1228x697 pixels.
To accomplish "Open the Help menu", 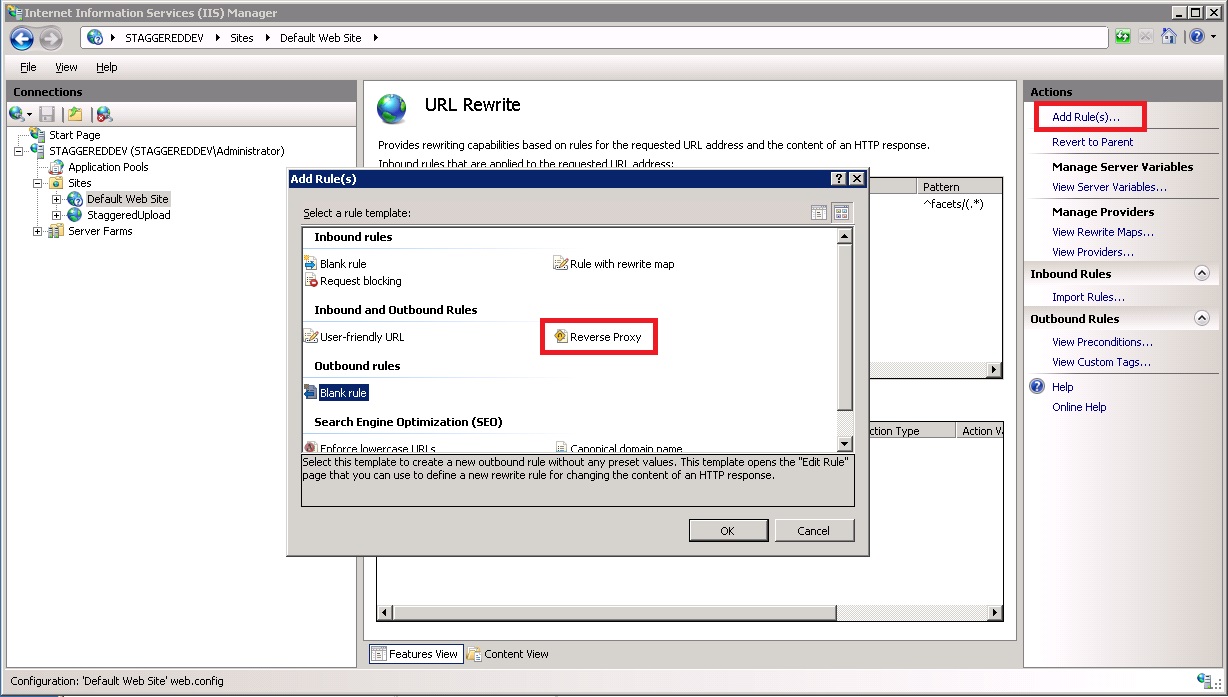I will tap(107, 67).
